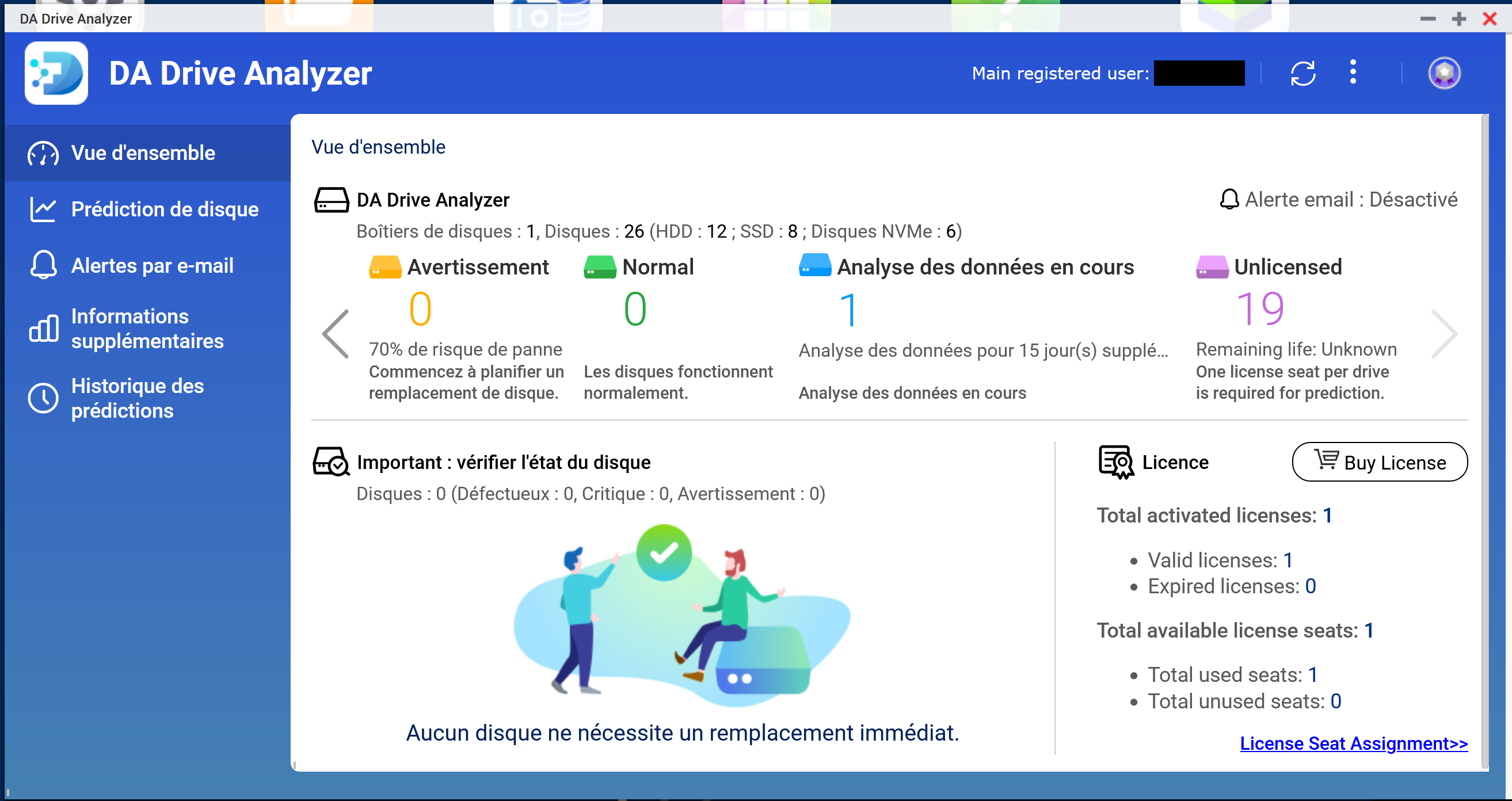Click the disk check icon by Important heading
Image resolution: width=1512 pixels, height=801 pixels.
[x=332, y=462]
